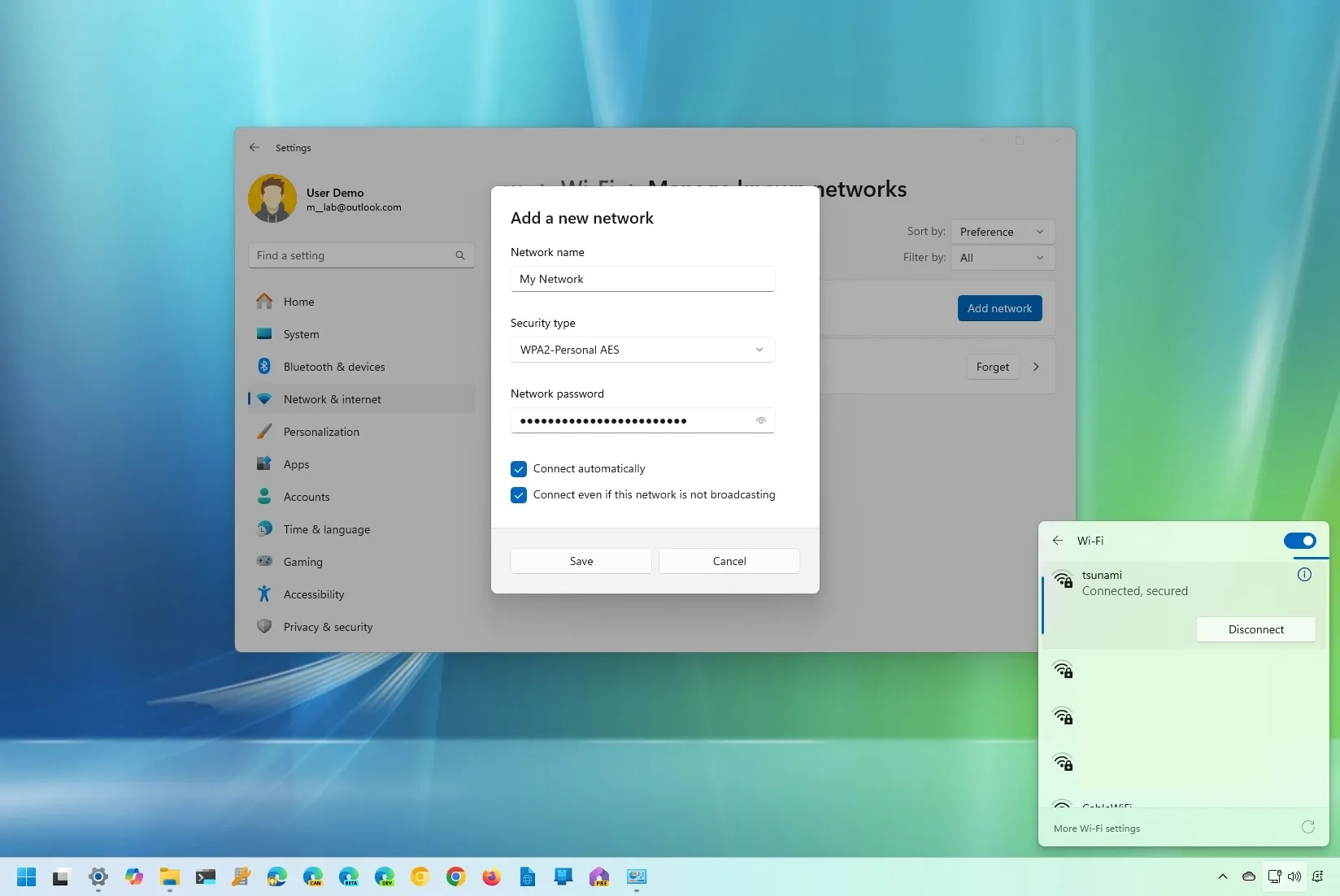Click Cancel in Add a new network

click(x=729, y=561)
